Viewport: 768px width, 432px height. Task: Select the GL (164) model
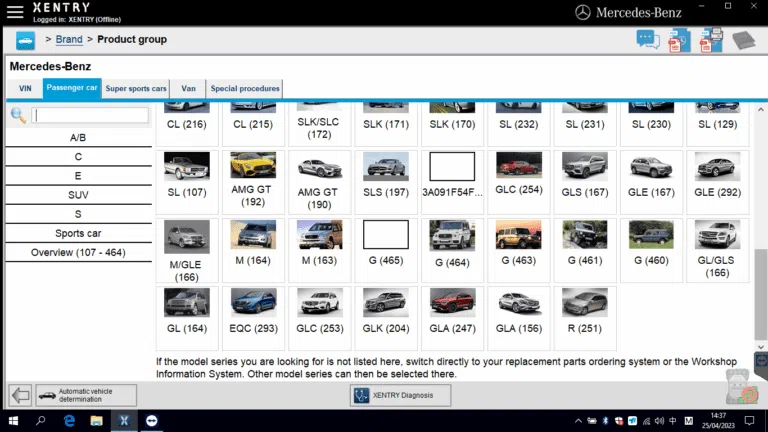[187, 318]
